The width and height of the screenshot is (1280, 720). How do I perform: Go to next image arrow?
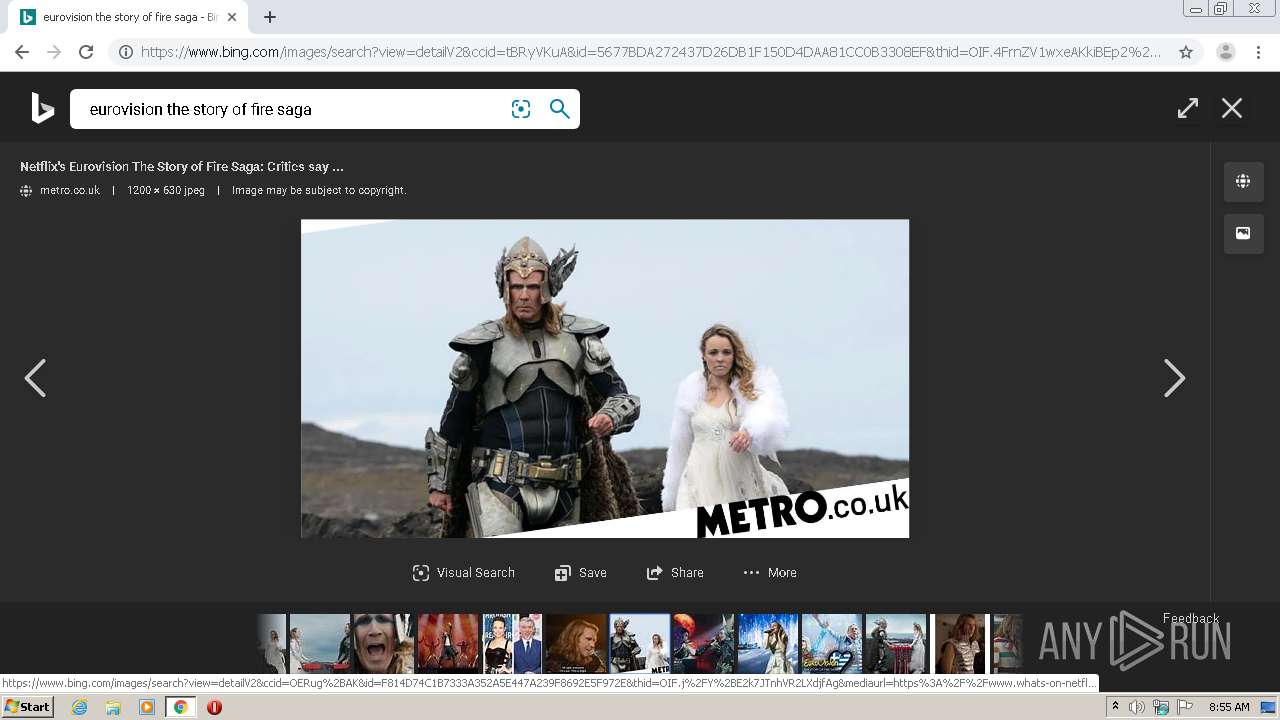1175,378
